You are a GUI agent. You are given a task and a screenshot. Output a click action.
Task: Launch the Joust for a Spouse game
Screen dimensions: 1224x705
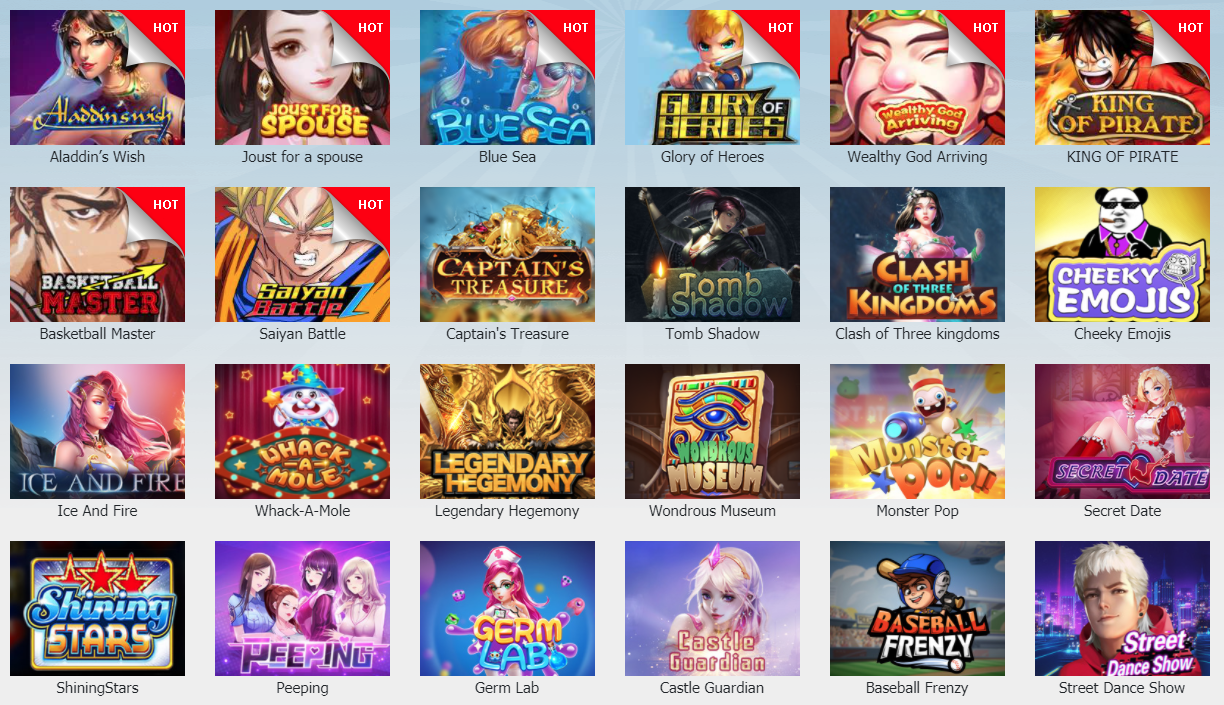click(302, 77)
